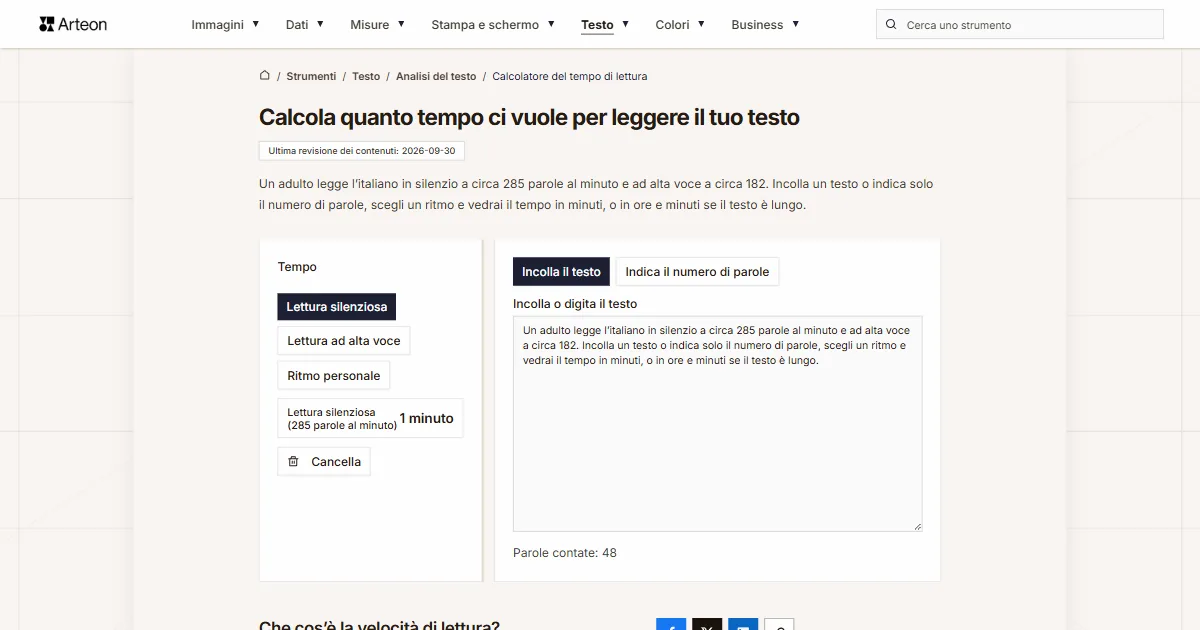
Task: Expand the Dati dropdown
Action: [305, 24]
